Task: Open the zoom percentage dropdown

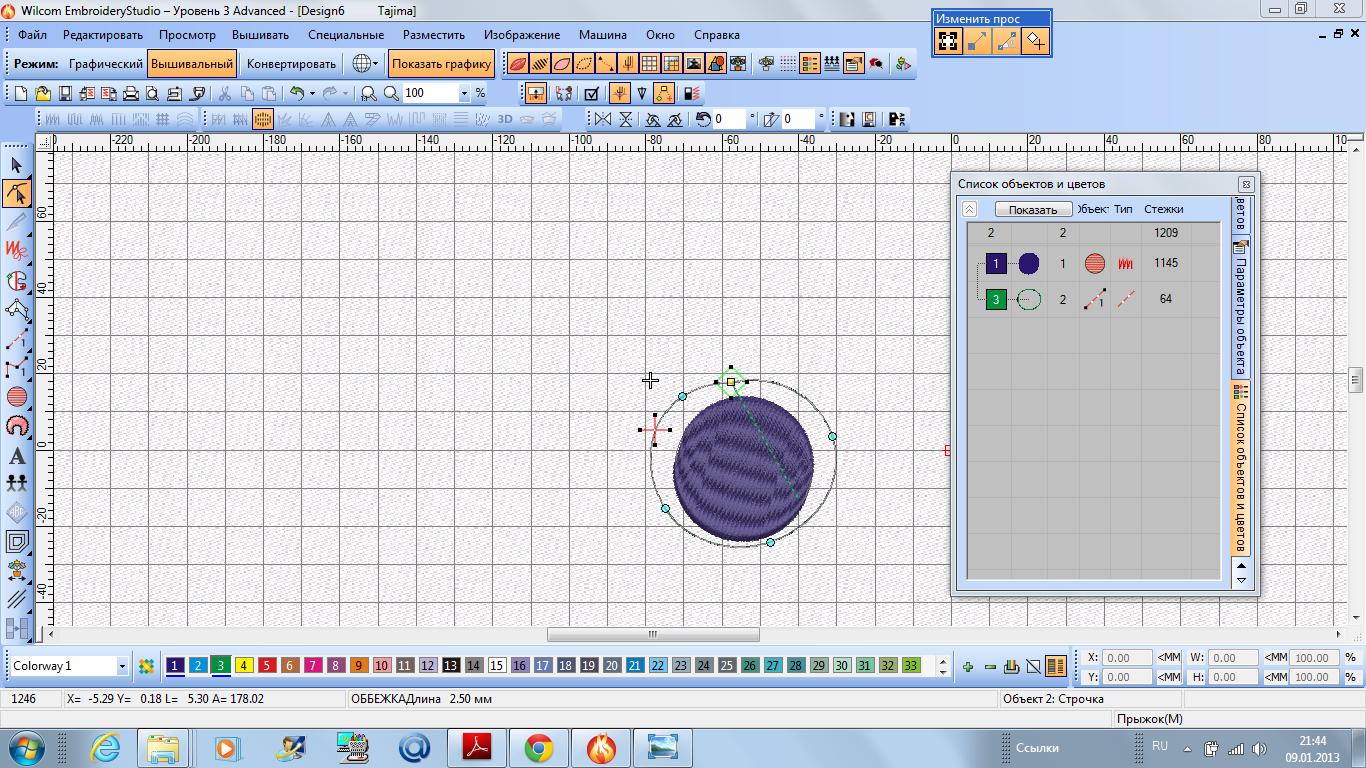Action: pyautogui.click(x=464, y=93)
